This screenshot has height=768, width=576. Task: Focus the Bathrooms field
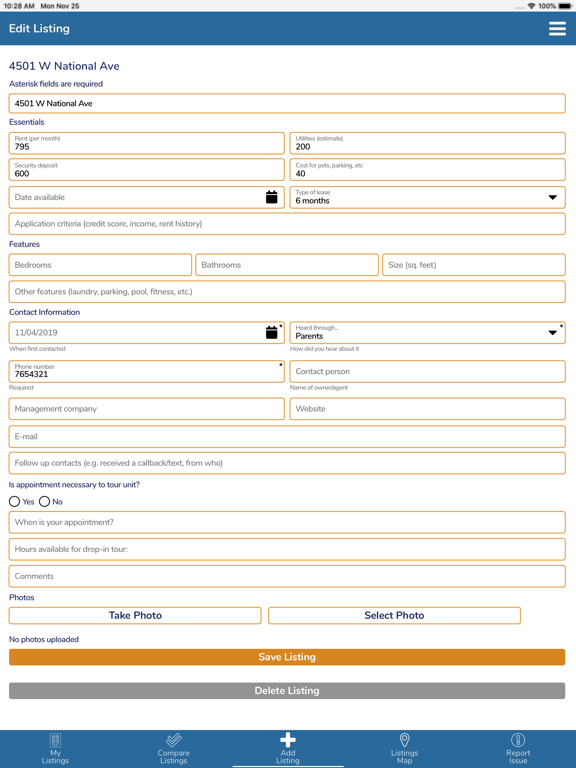(x=287, y=265)
